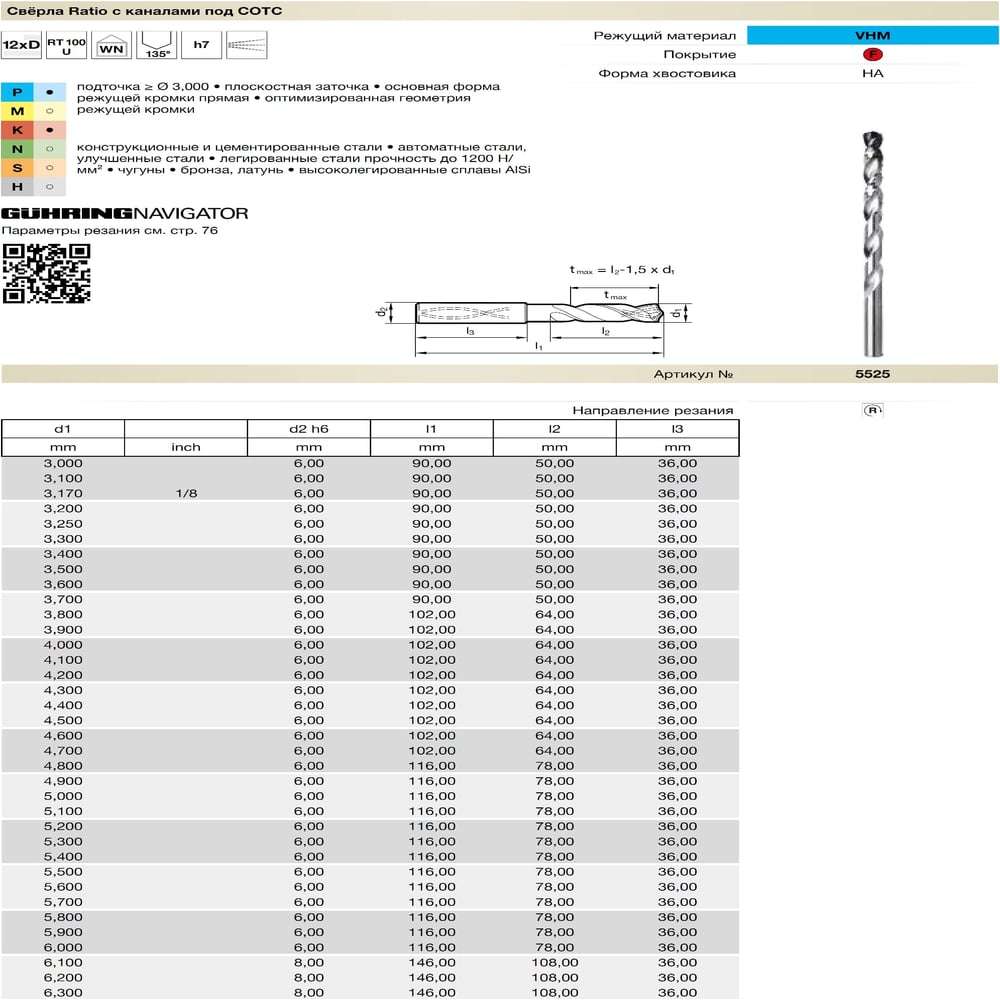The image size is (1000, 1000).
Task: Click the internal coolant channel icon
Action: pos(247,45)
